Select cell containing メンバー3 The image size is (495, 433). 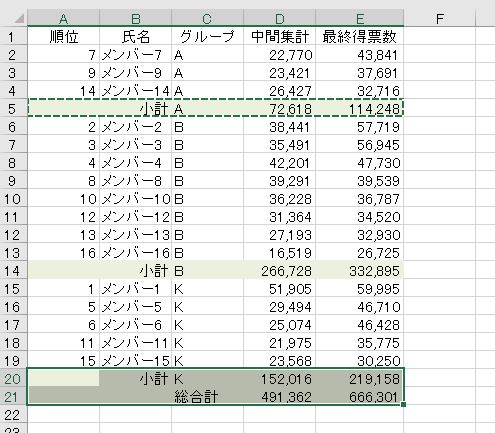click(135, 145)
